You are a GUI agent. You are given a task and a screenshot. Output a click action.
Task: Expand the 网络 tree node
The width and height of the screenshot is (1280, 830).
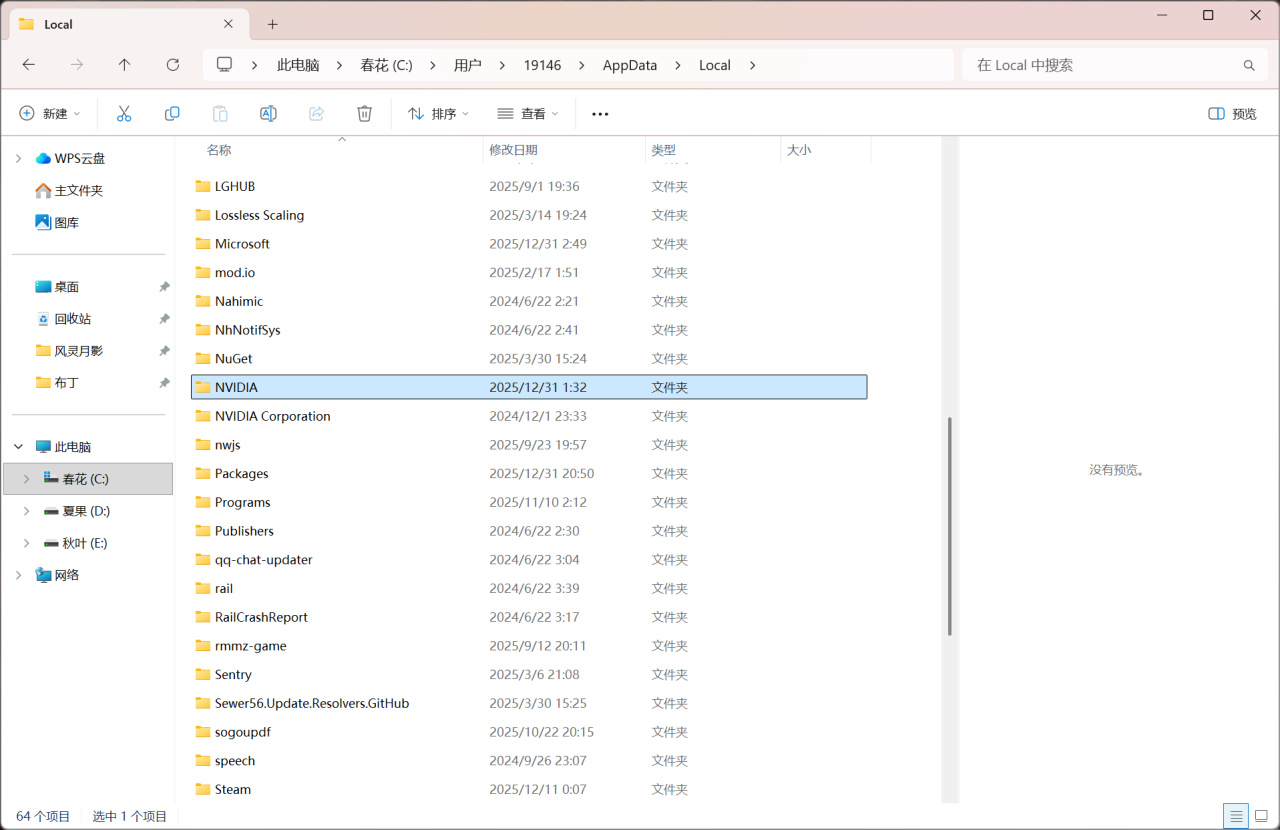coord(18,575)
